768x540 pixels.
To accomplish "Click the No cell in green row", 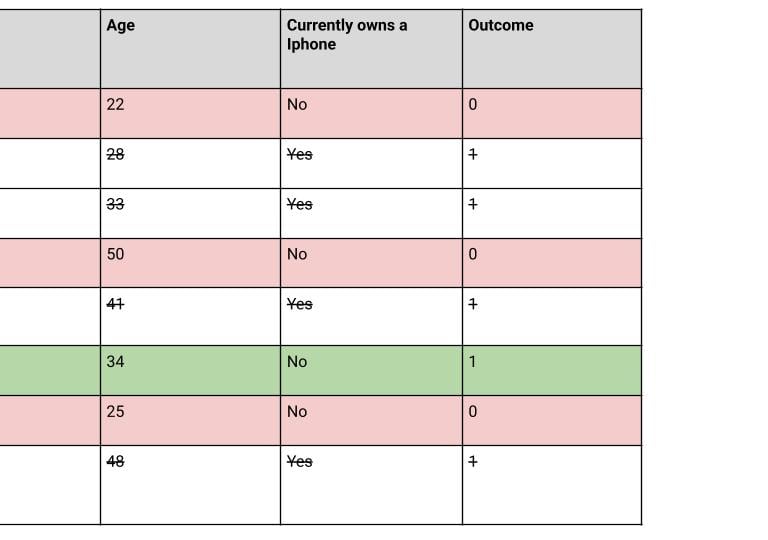I will 371,370.
